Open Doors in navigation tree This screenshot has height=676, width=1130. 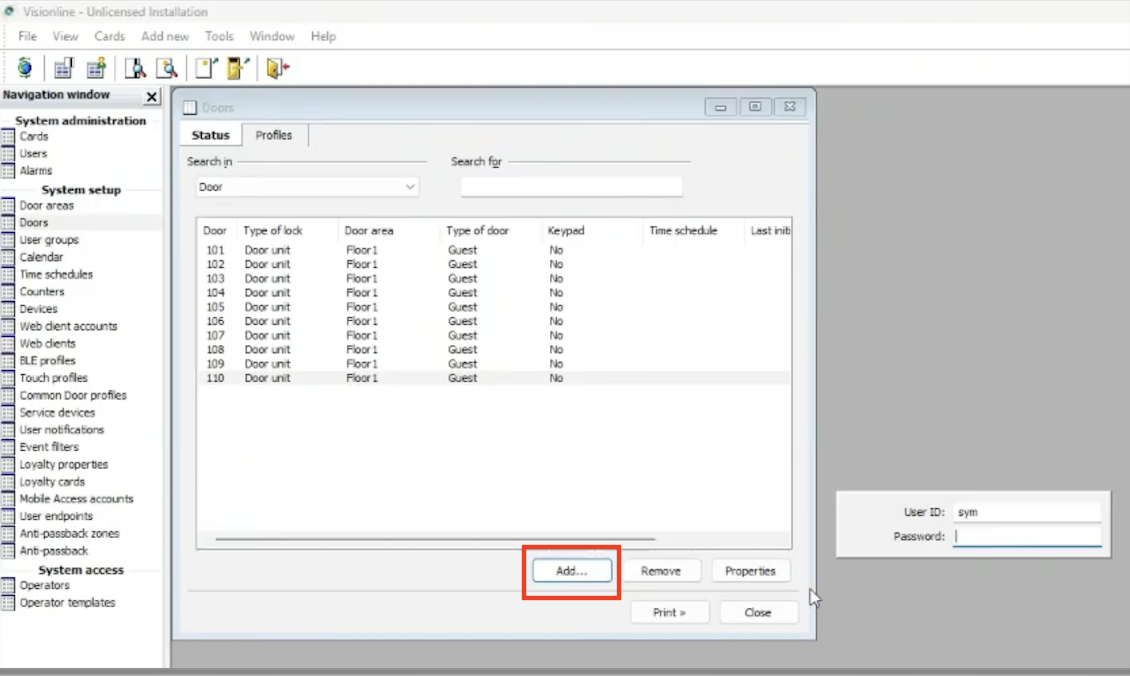coord(34,223)
